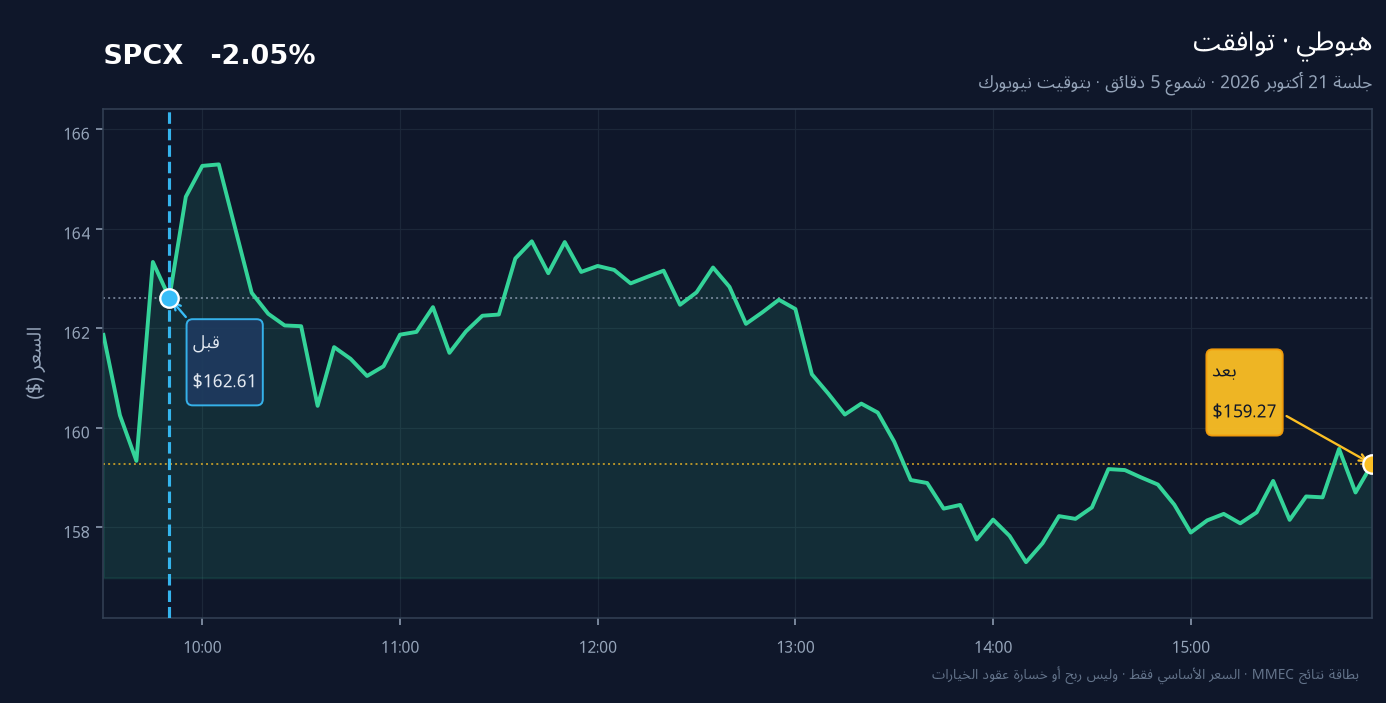Click the 11:00 time axis label
Viewport: 1386px width, 703px height.
(x=400, y=647)
